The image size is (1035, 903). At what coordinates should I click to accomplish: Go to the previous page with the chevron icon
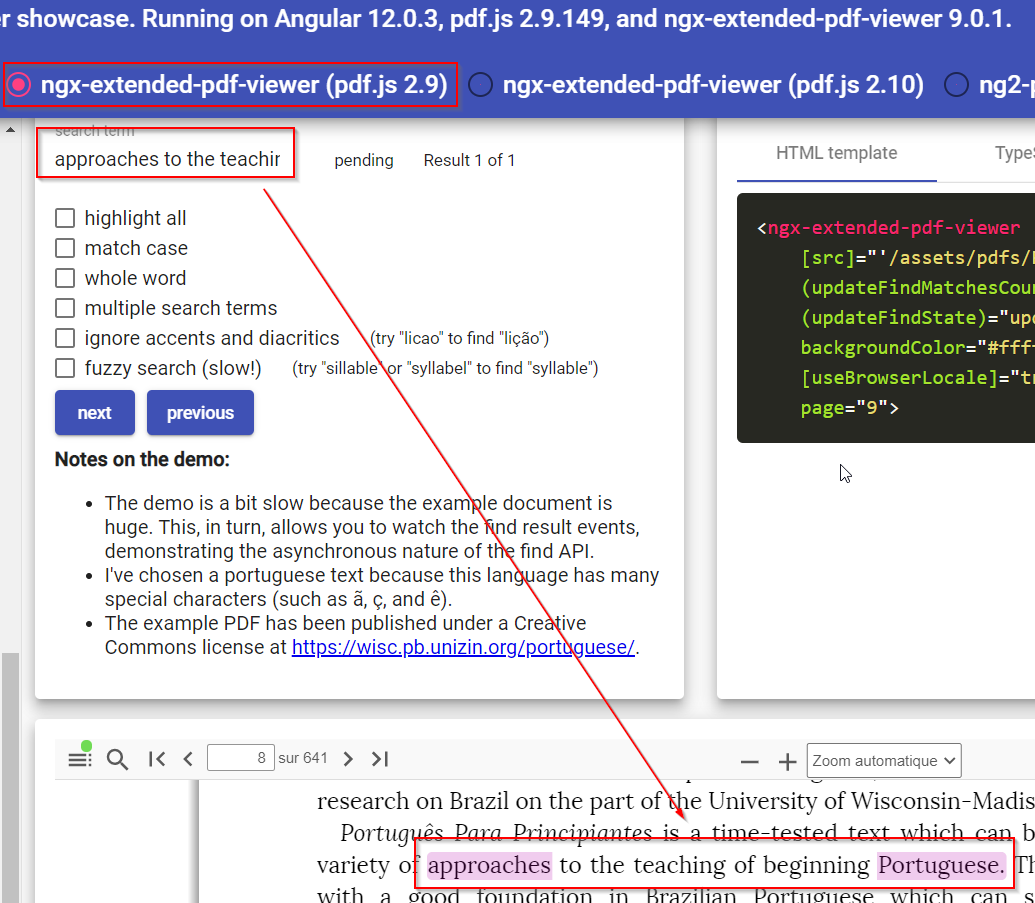[x=187, y=758]
